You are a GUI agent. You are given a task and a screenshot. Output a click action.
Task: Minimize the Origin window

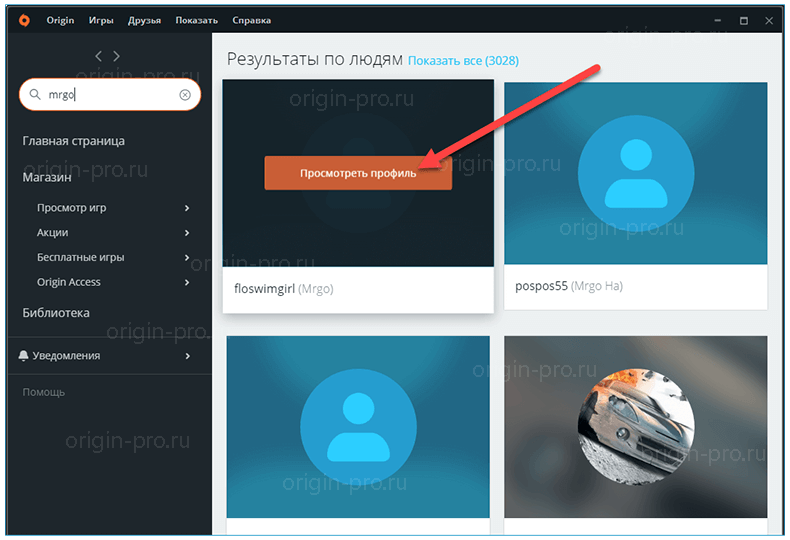point(717,21)
